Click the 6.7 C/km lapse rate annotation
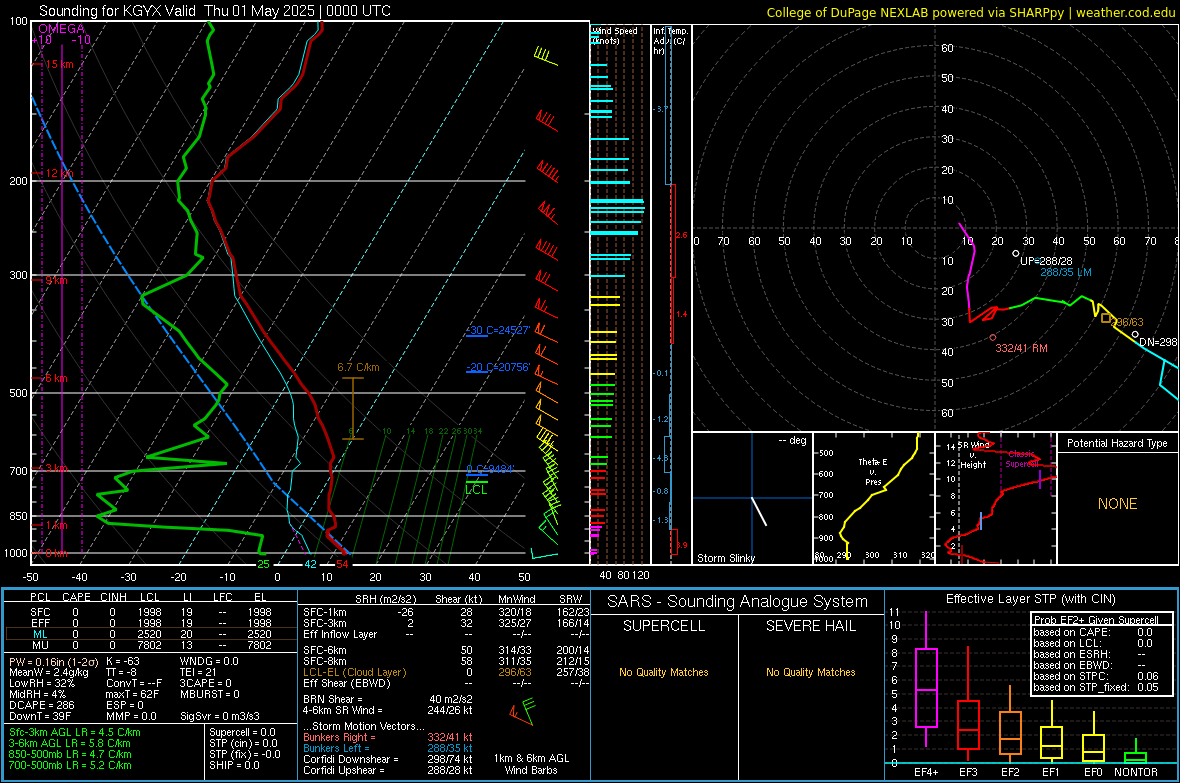The image size is (1180, 783). click(358, 367)
